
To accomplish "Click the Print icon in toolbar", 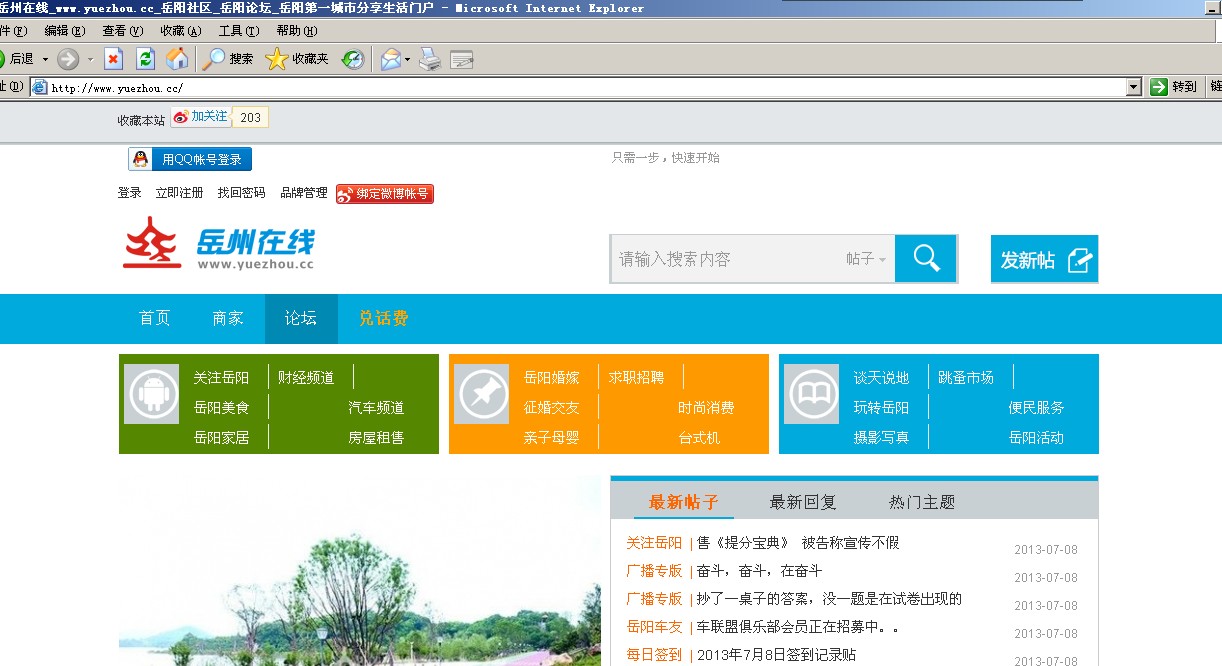I will [x=430, y=59].
